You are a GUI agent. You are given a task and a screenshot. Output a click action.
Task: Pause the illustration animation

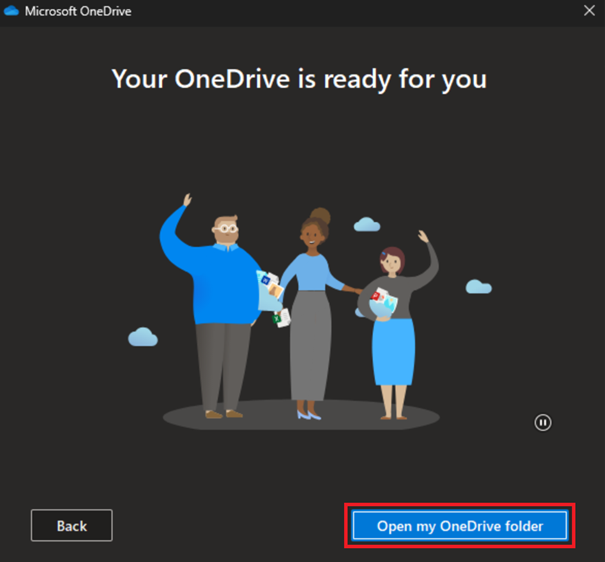(x=543, y=422)
